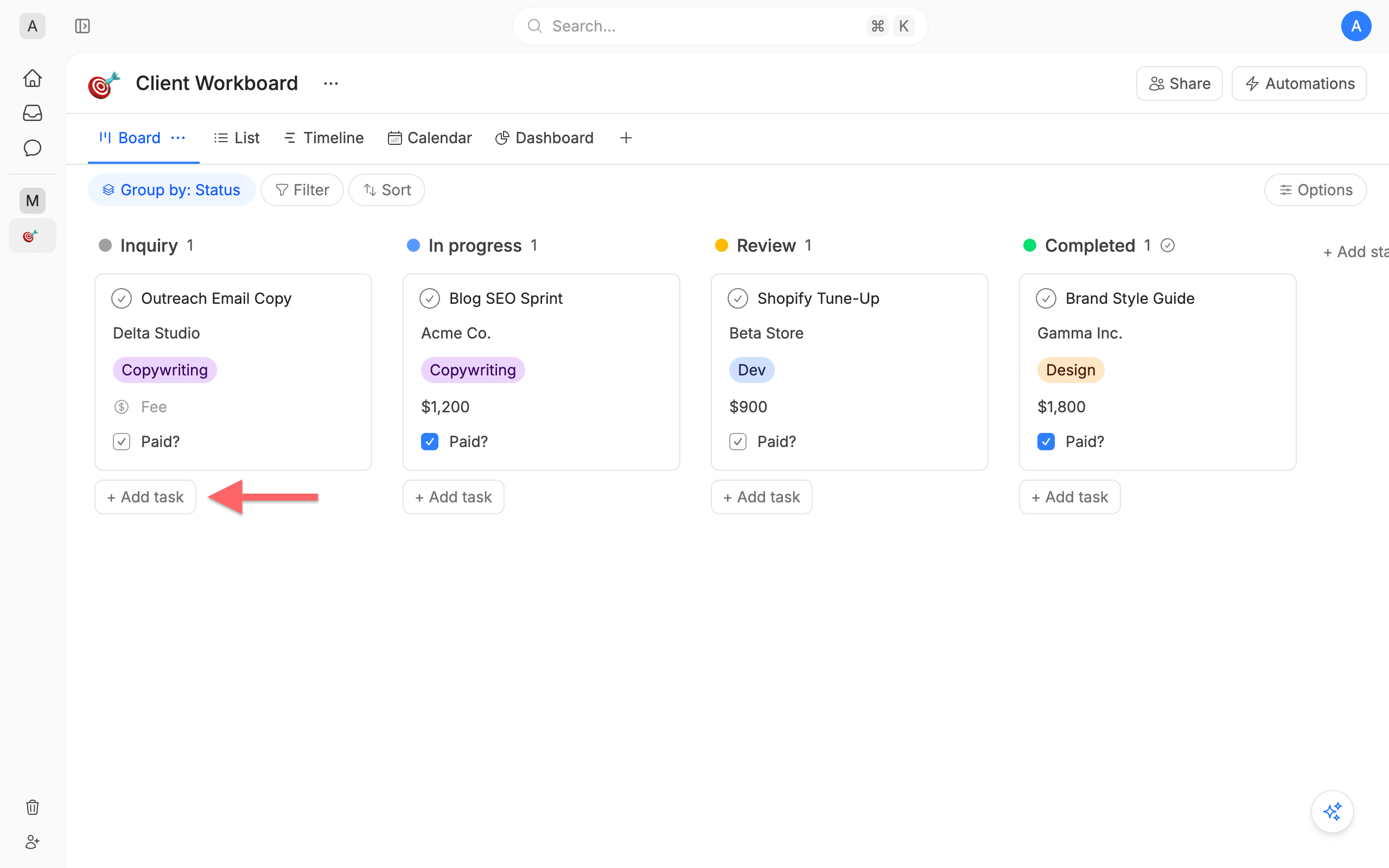The width and height of the screenshot is (1389, 868).
Task: Toggle Paid? checkbox on Outreach Email Copy
Action: pyautogui.click(x=122, y=442)
